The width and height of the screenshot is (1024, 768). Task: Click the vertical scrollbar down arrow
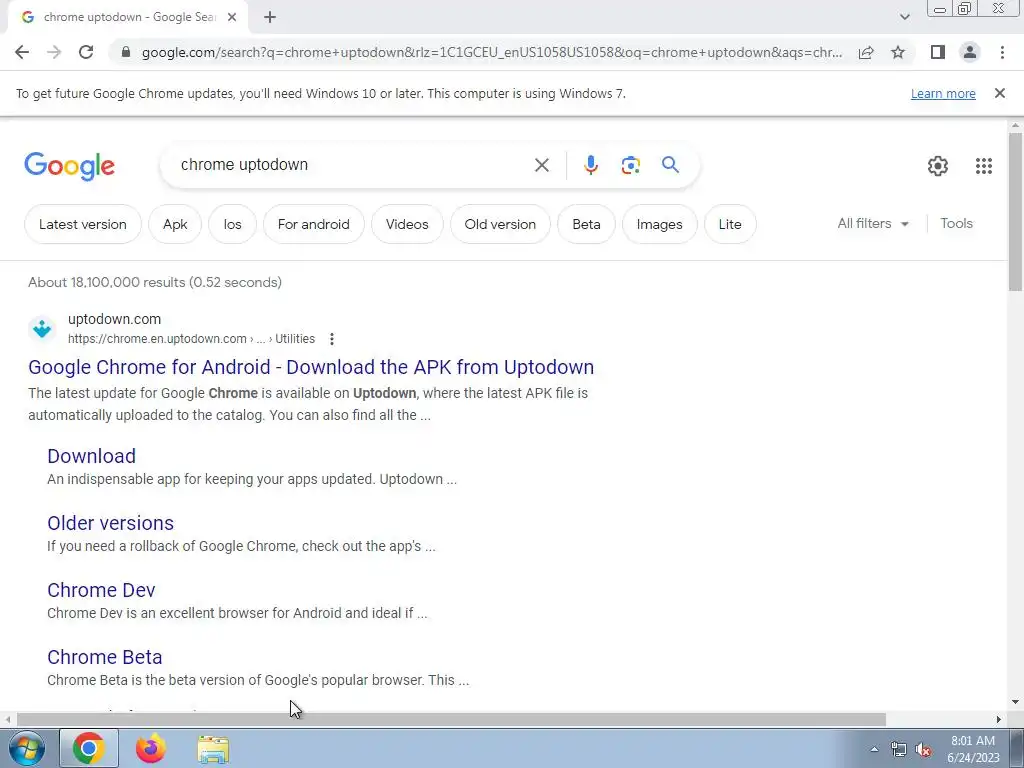point(1015,702)
